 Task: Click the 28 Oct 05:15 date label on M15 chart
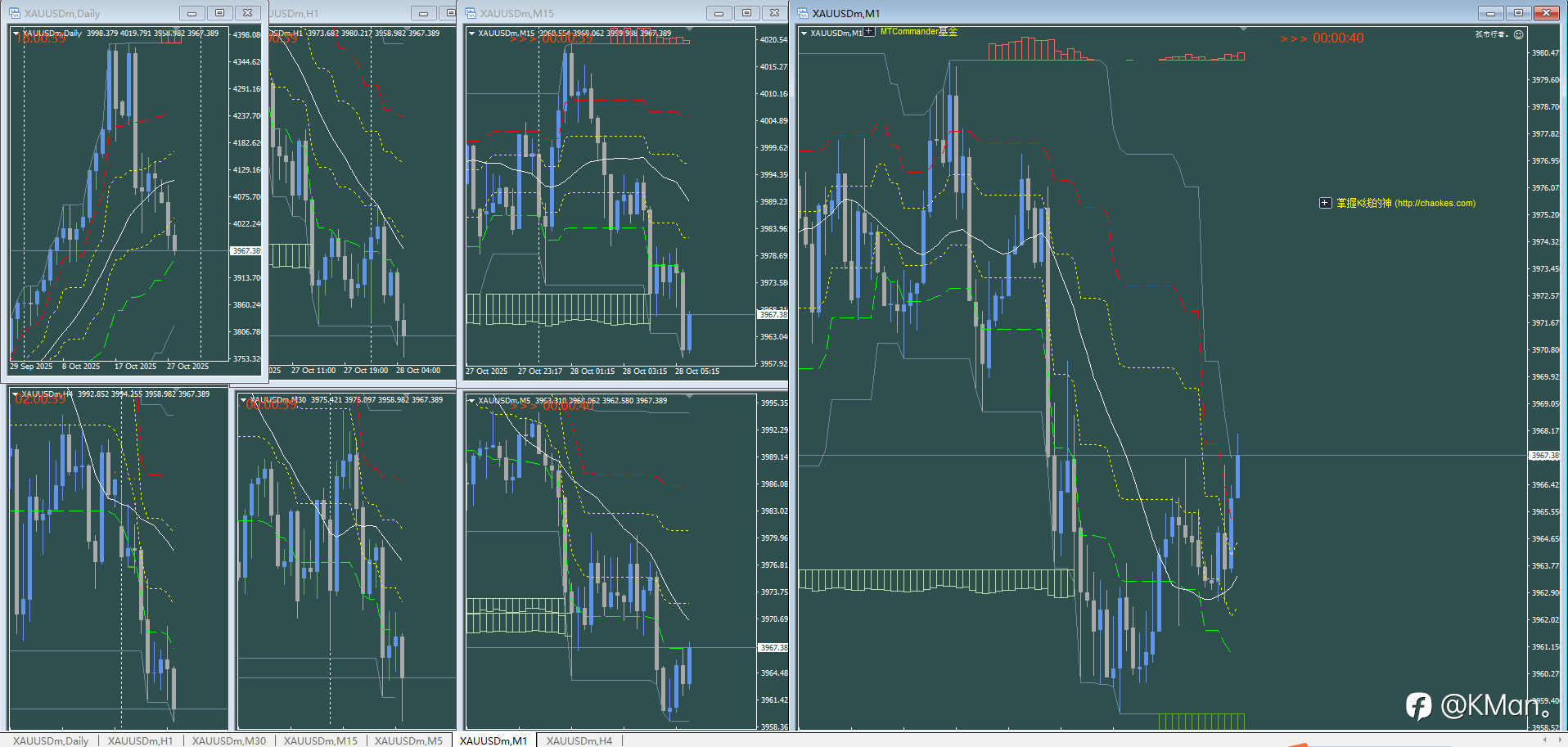coord(697,371)
